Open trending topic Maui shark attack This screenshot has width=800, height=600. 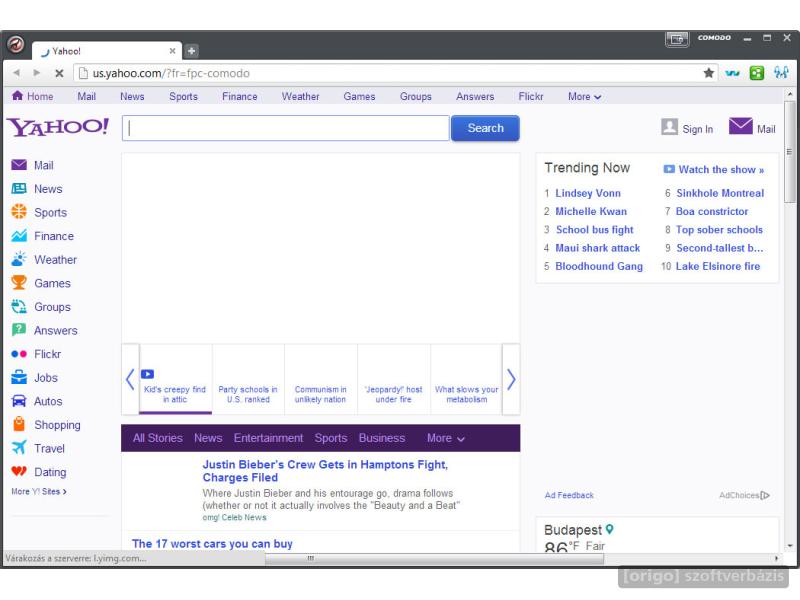(x=597, y=248)
